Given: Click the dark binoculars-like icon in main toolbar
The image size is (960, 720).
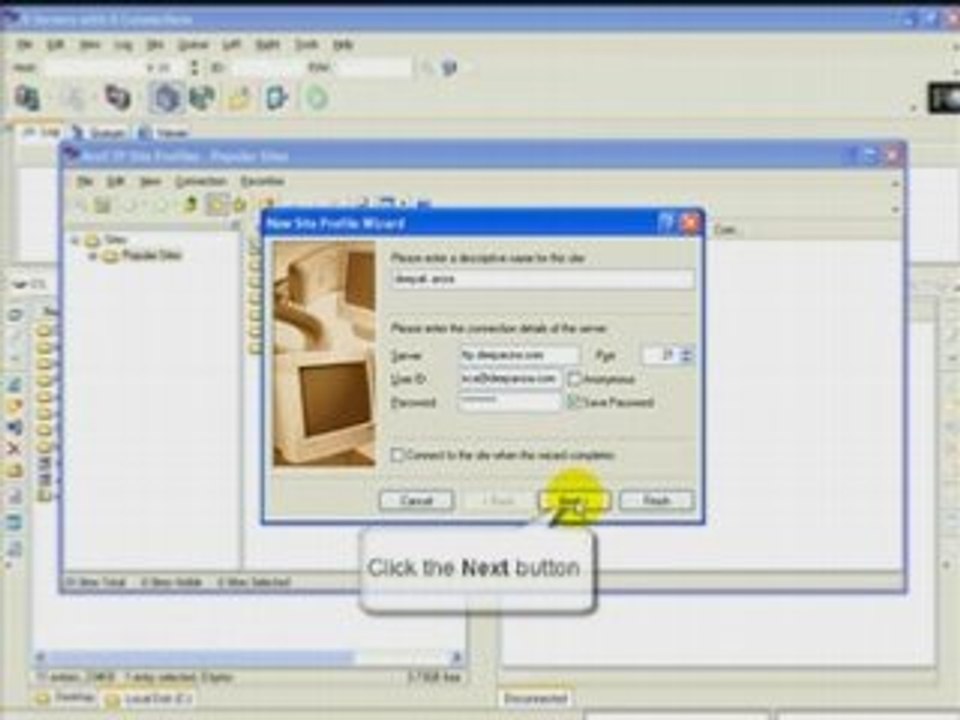Looking at the screenshot, I should pyautogui.click(x=117, y=98).
